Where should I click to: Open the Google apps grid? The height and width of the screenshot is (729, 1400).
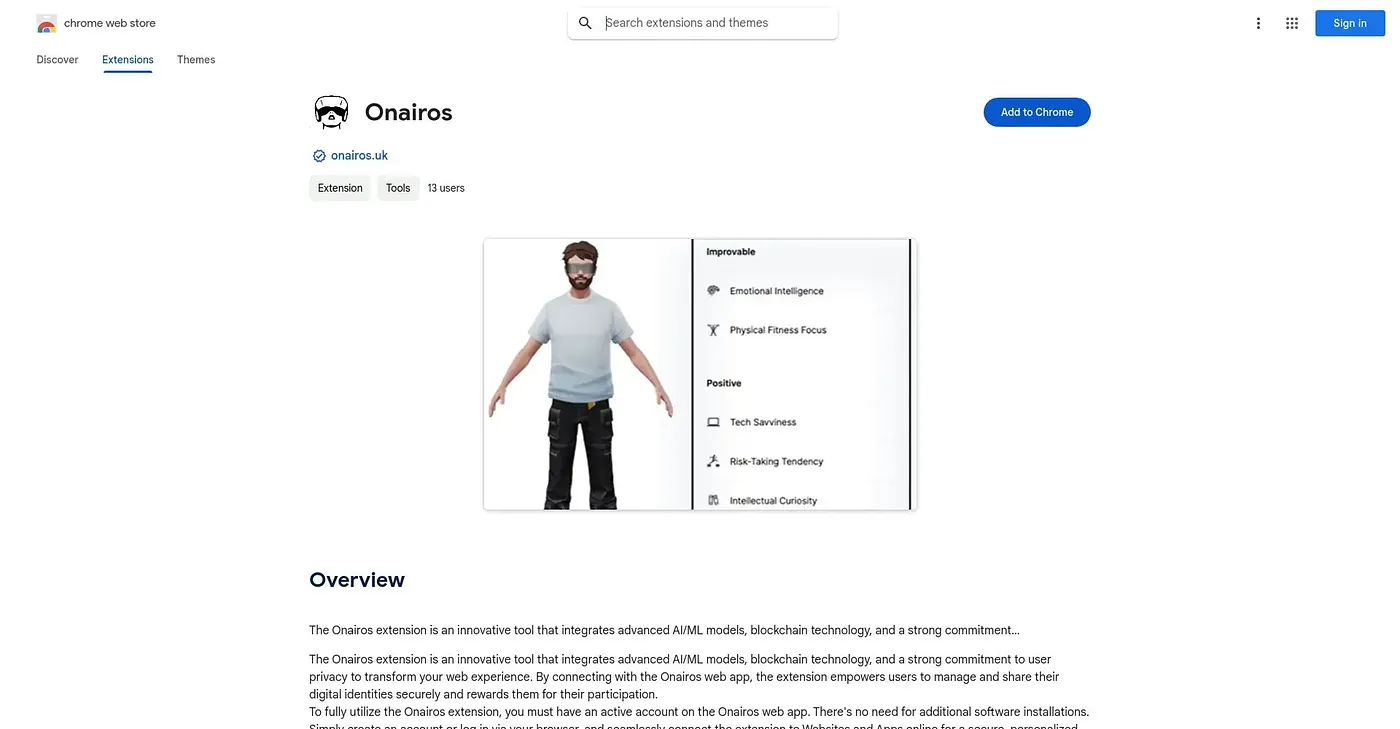pos(1292,23)
